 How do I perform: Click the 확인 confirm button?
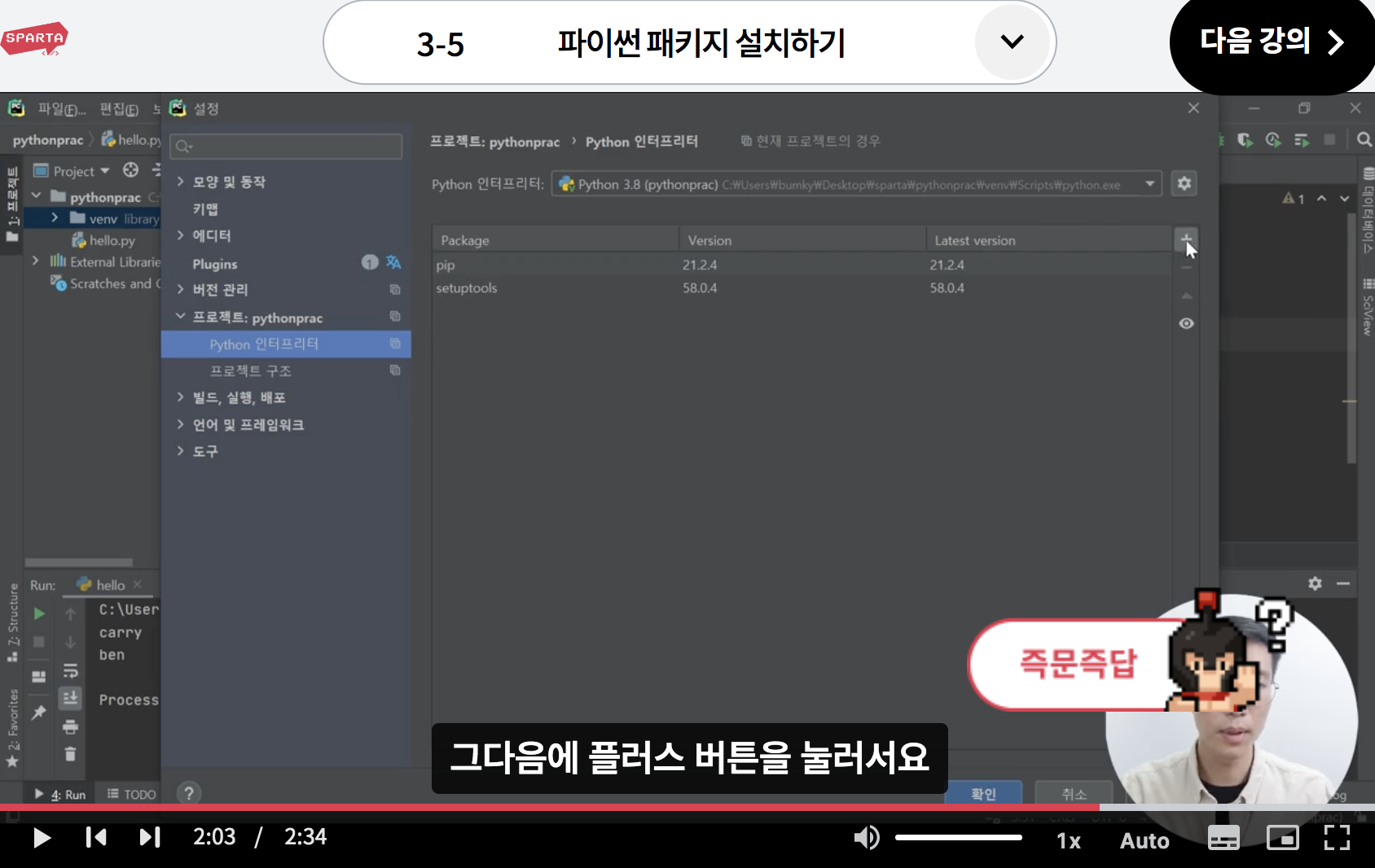click(x=983, y=793)
